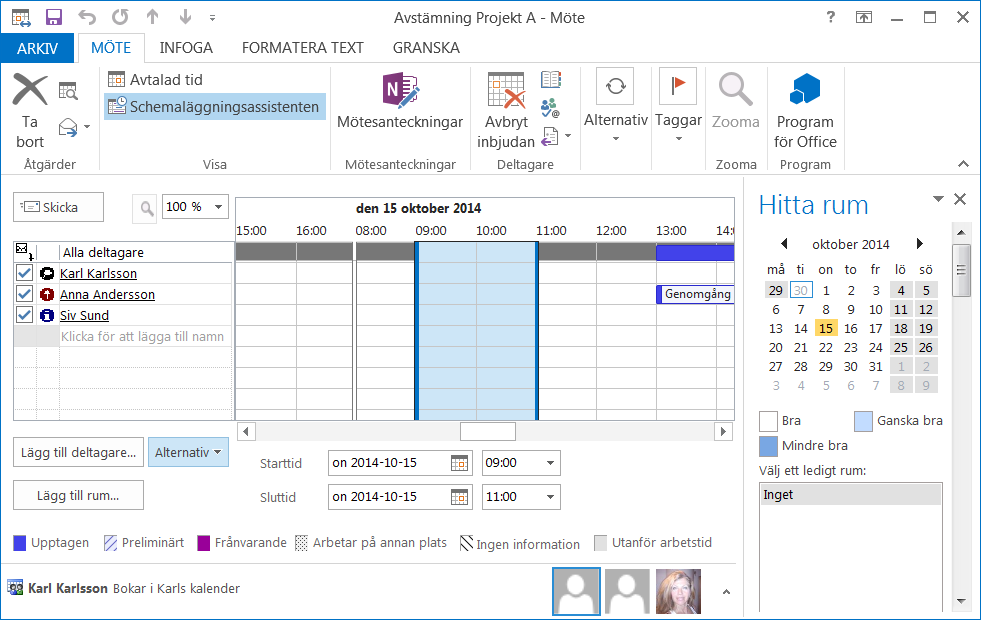Click the horizontal schedule scrollbar thumb

click(x=488, y=432)
